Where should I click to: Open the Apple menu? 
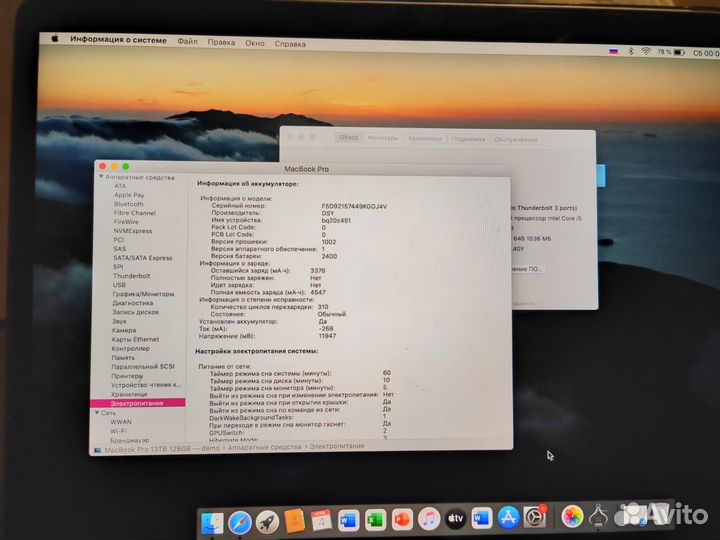pos(55,39)
